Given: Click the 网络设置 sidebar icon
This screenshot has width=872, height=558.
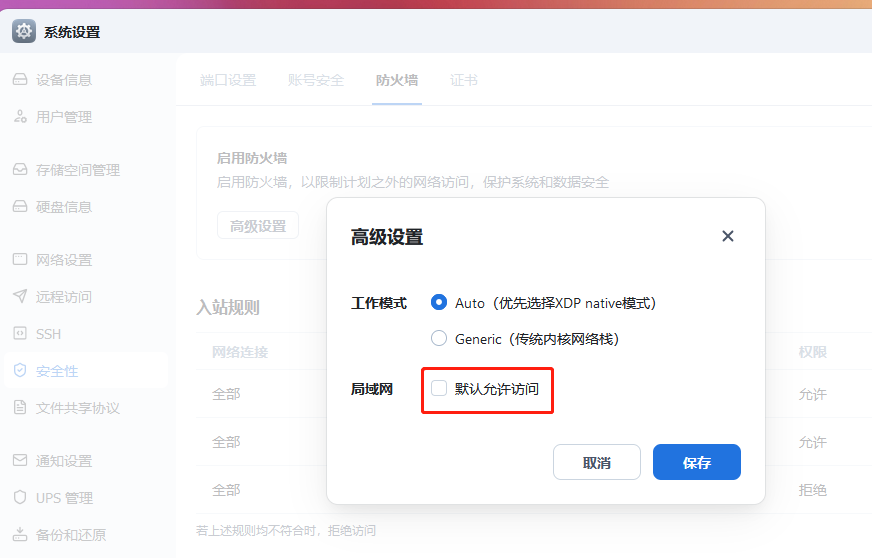Looking at the screenshot, I should [20, 259].
